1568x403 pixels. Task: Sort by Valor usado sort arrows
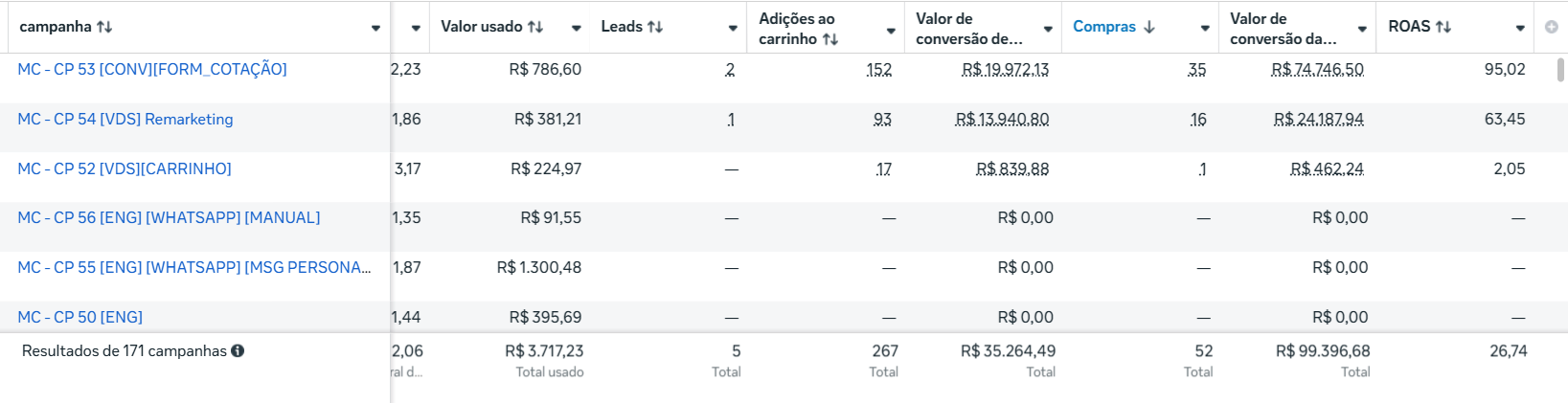[535, 27]
